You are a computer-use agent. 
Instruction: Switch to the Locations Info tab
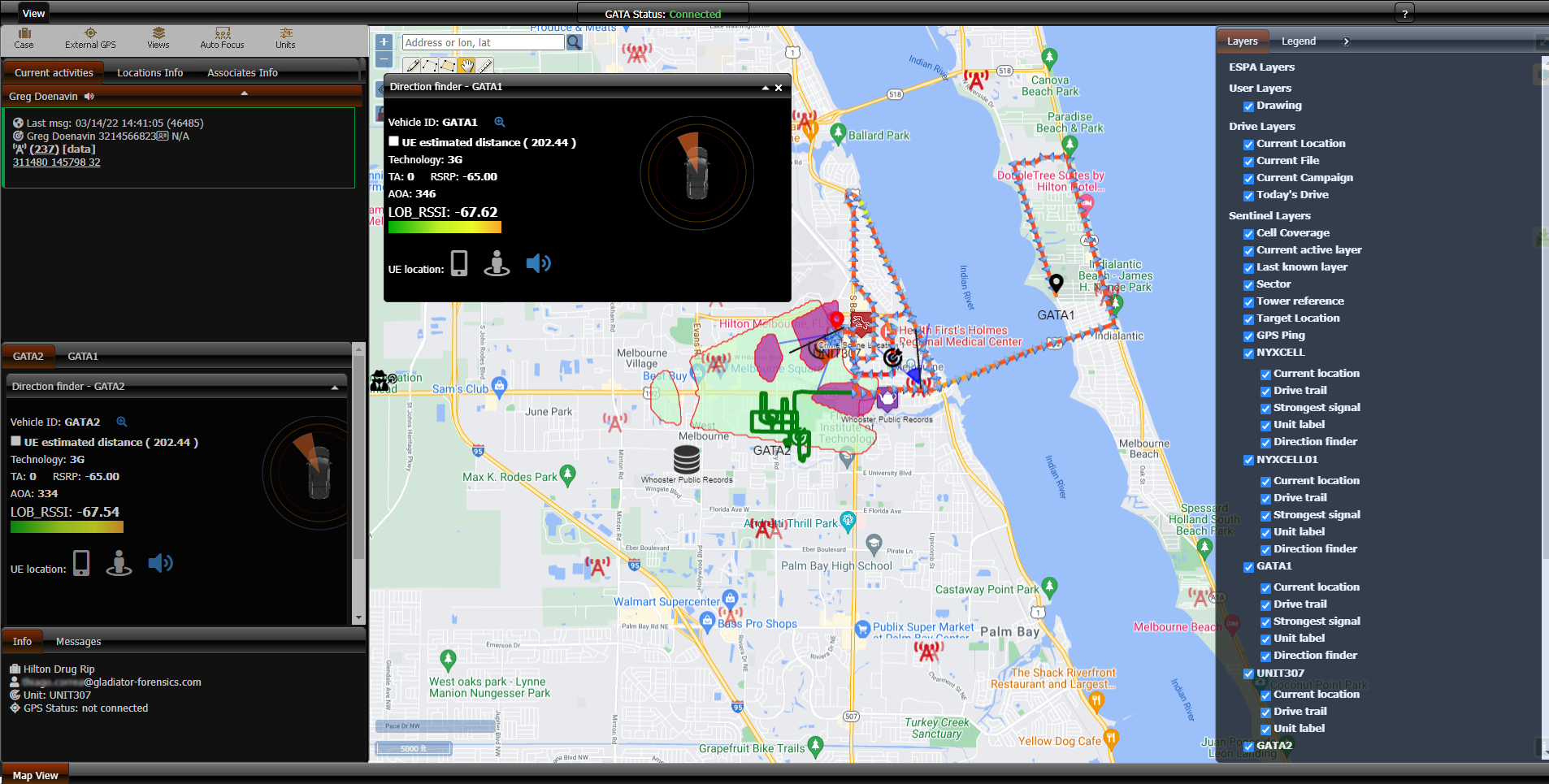[150, 73]
